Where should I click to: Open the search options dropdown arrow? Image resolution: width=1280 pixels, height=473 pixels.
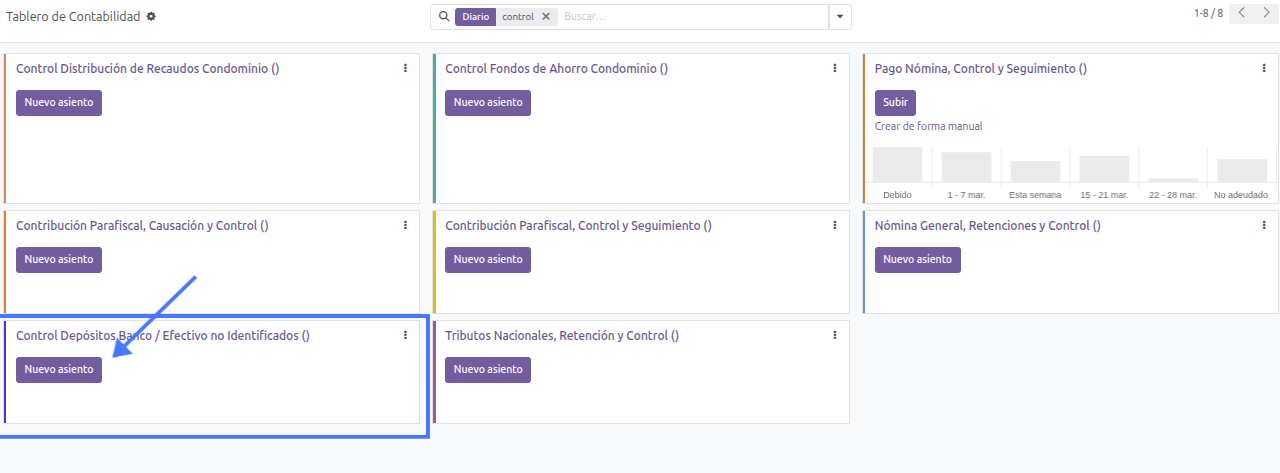click(x=840, y=17)
